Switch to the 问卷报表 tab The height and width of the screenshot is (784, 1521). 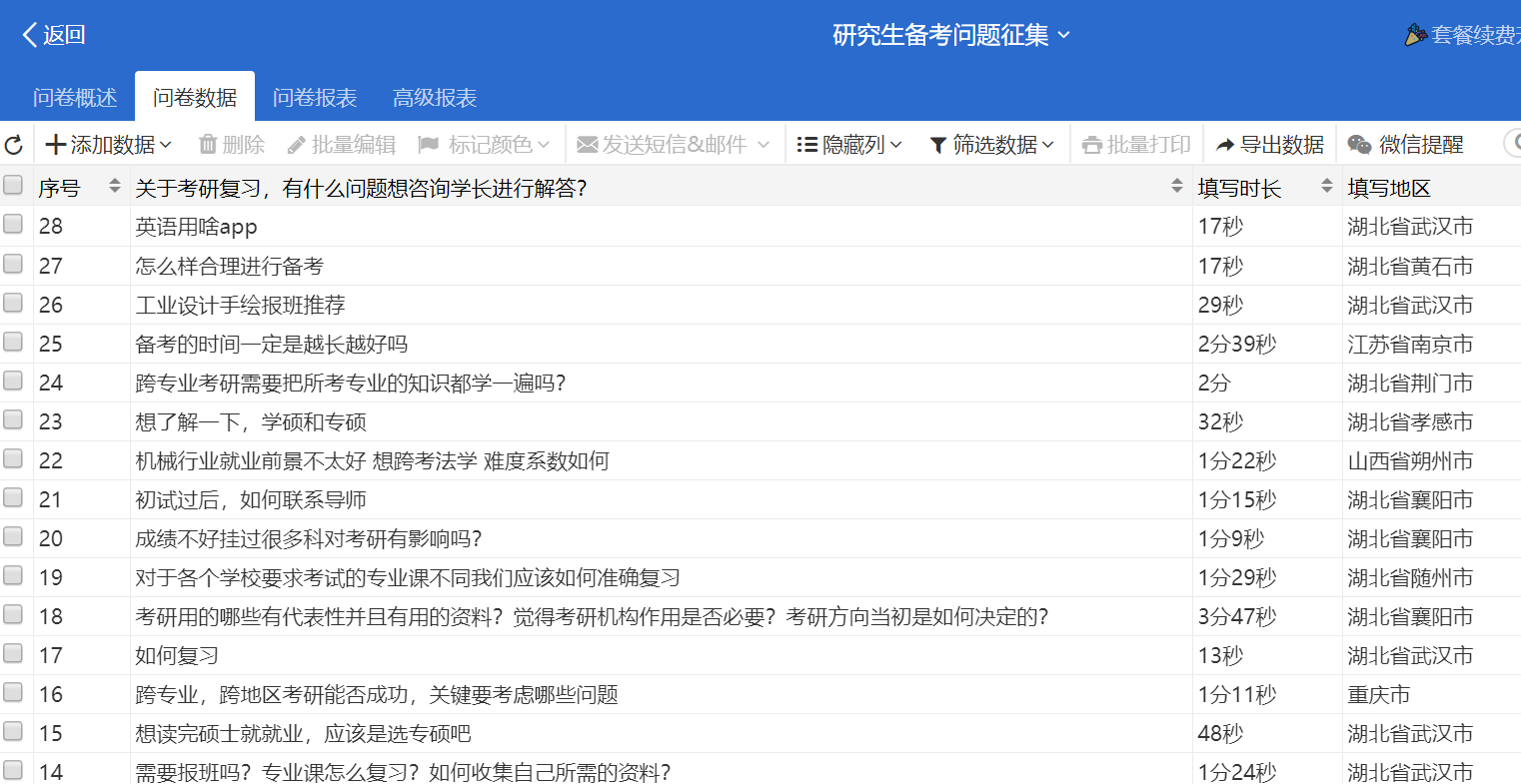(x=315, y=98)
